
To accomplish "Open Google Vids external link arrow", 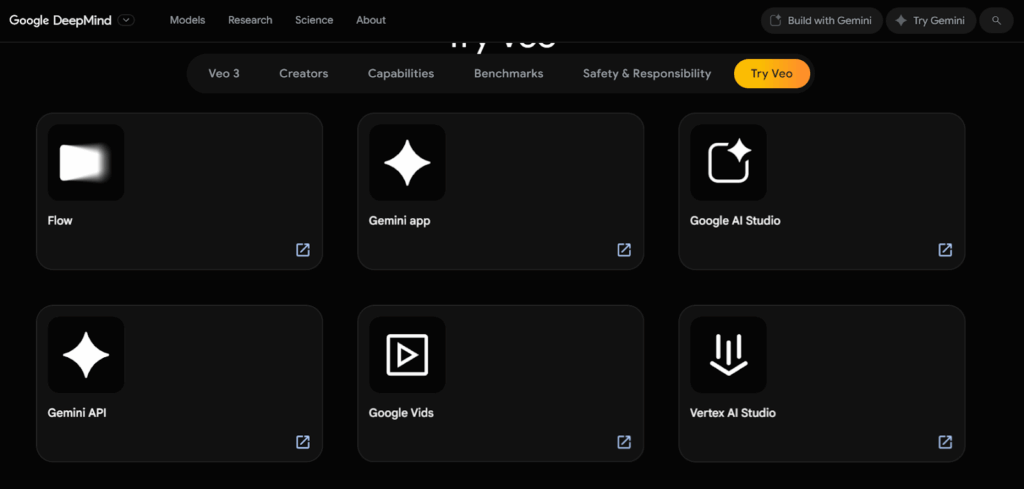I will coord(624,442).
